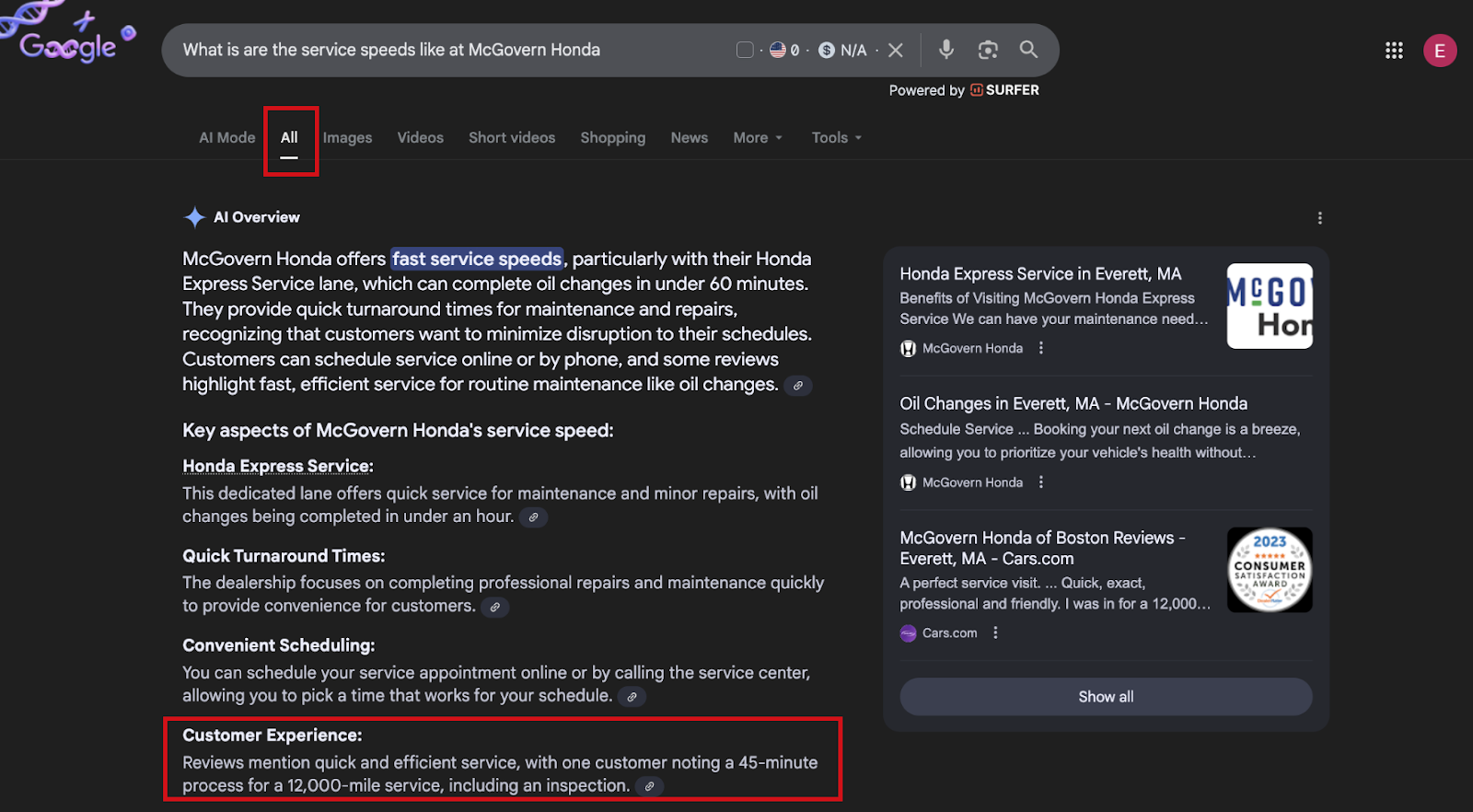The width and height of the screenshot is (1473, 812).
Task: Click the dollar N/A cost indicator
Action: 843,50
